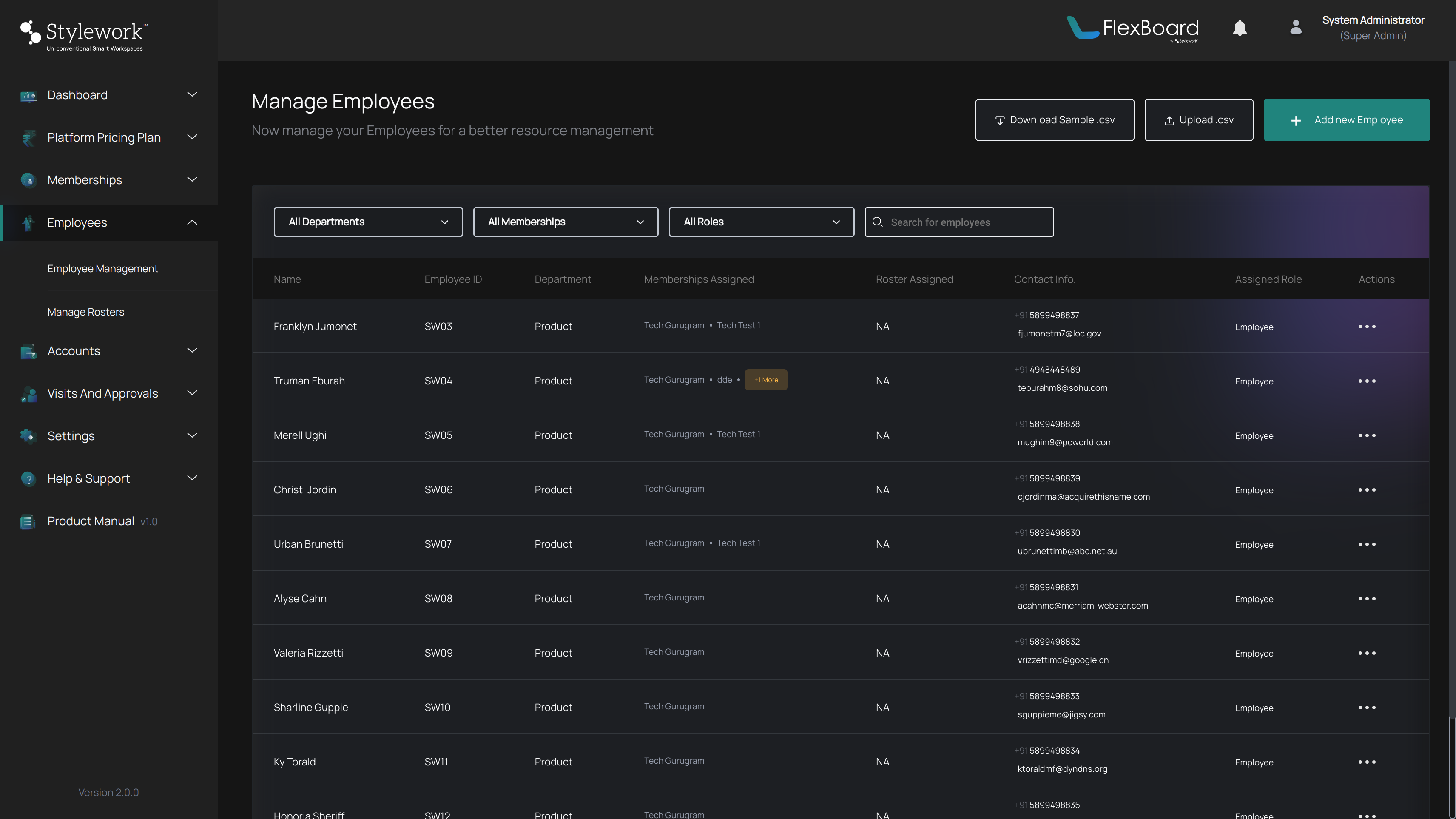This screenshot has height=819, width=1456.
Task: Click the user profile avatar icon
Action: tap(1296, 27)
